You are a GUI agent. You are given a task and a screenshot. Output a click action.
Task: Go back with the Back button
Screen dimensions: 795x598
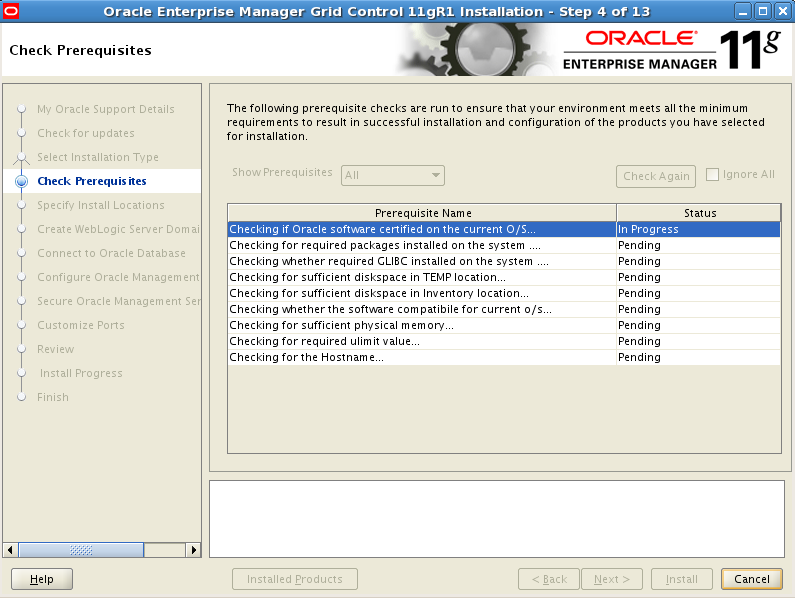549,579
